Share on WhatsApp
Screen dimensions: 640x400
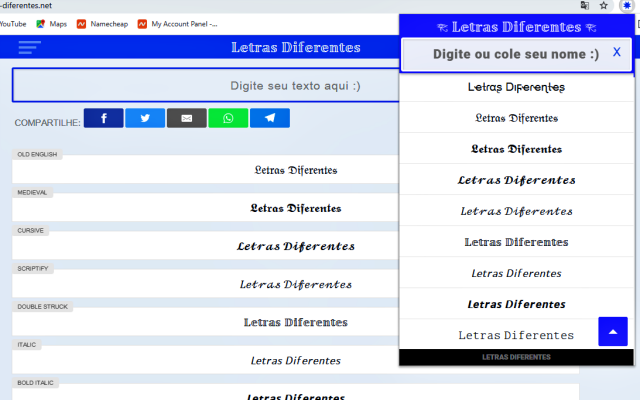click(x=228, y=118)
